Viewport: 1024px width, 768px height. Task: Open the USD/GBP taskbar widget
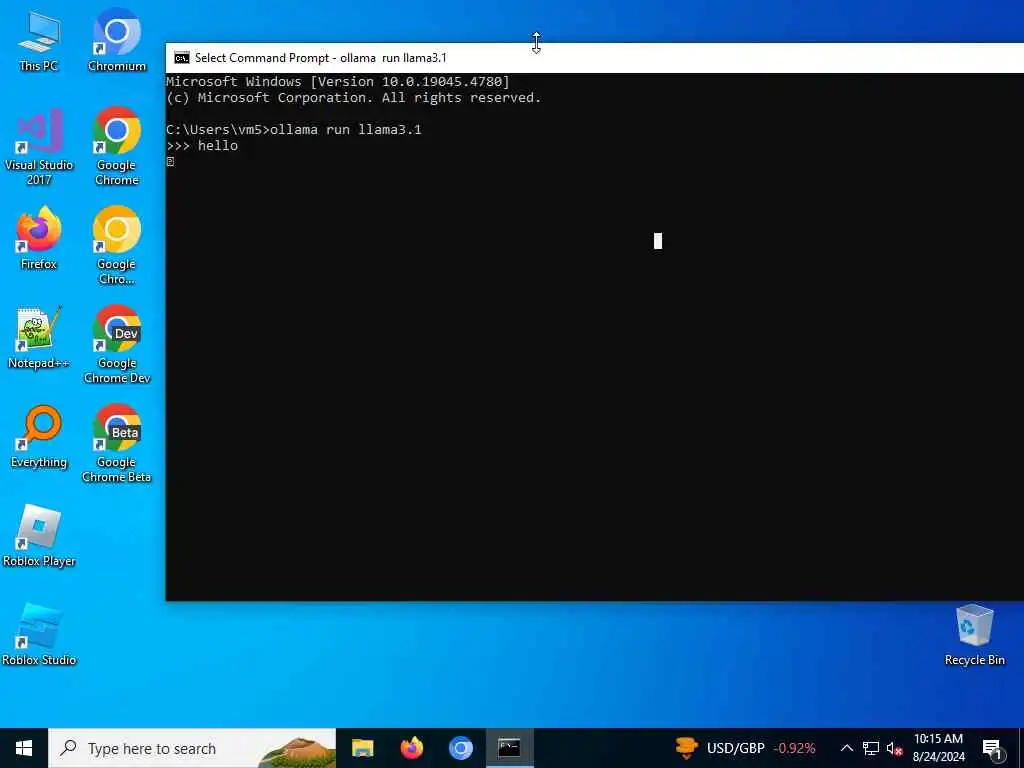745,748
